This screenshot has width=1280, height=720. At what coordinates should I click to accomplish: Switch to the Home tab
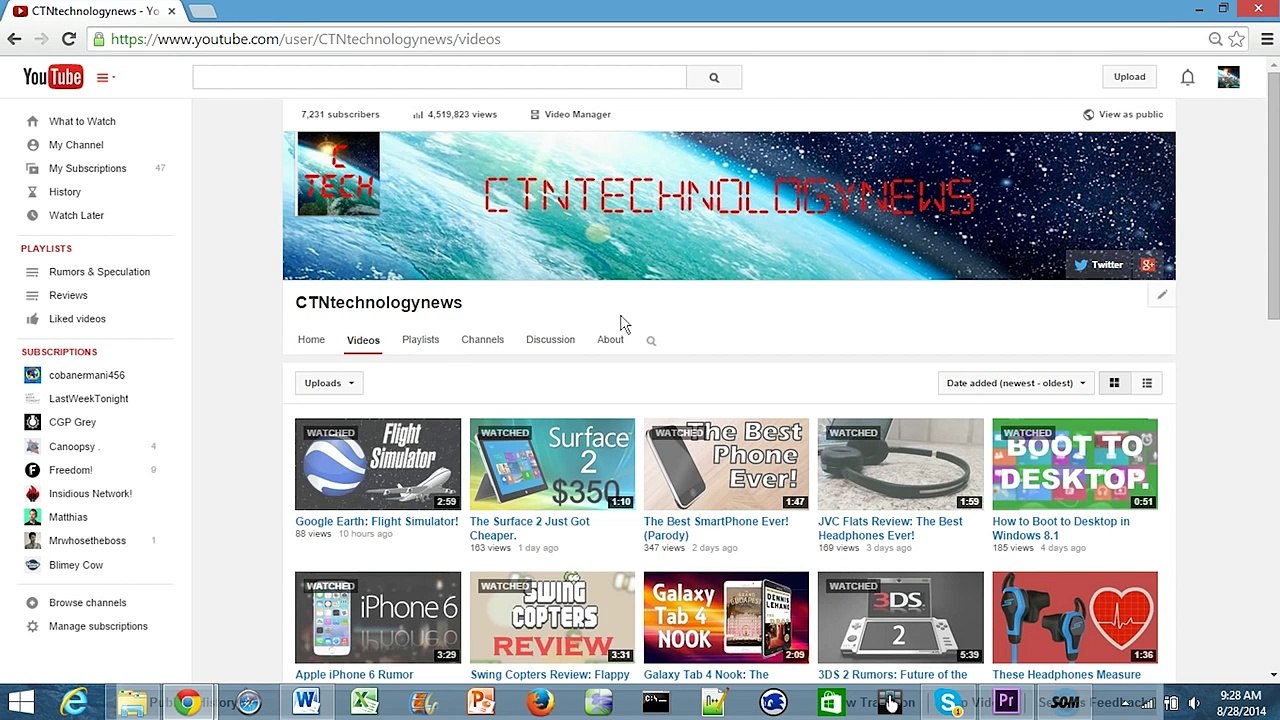point(311,340)
